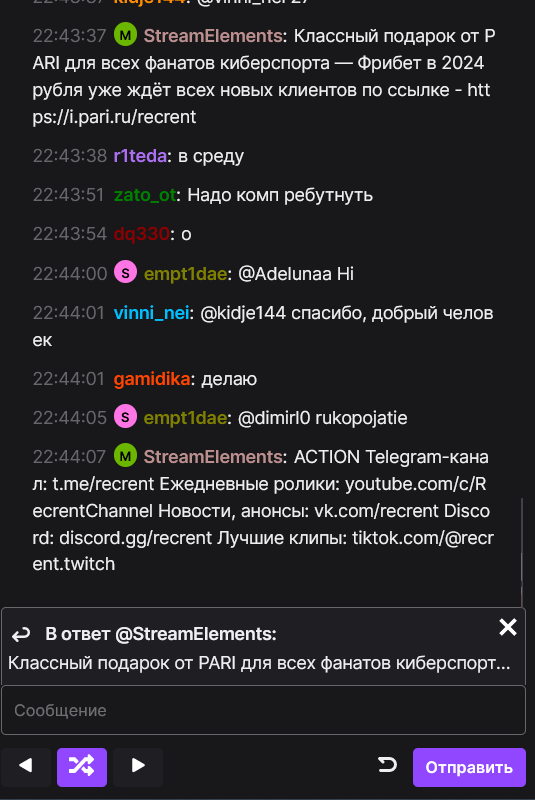Click the vinni_nei username
535x800 pixels.
click(151, 313)
